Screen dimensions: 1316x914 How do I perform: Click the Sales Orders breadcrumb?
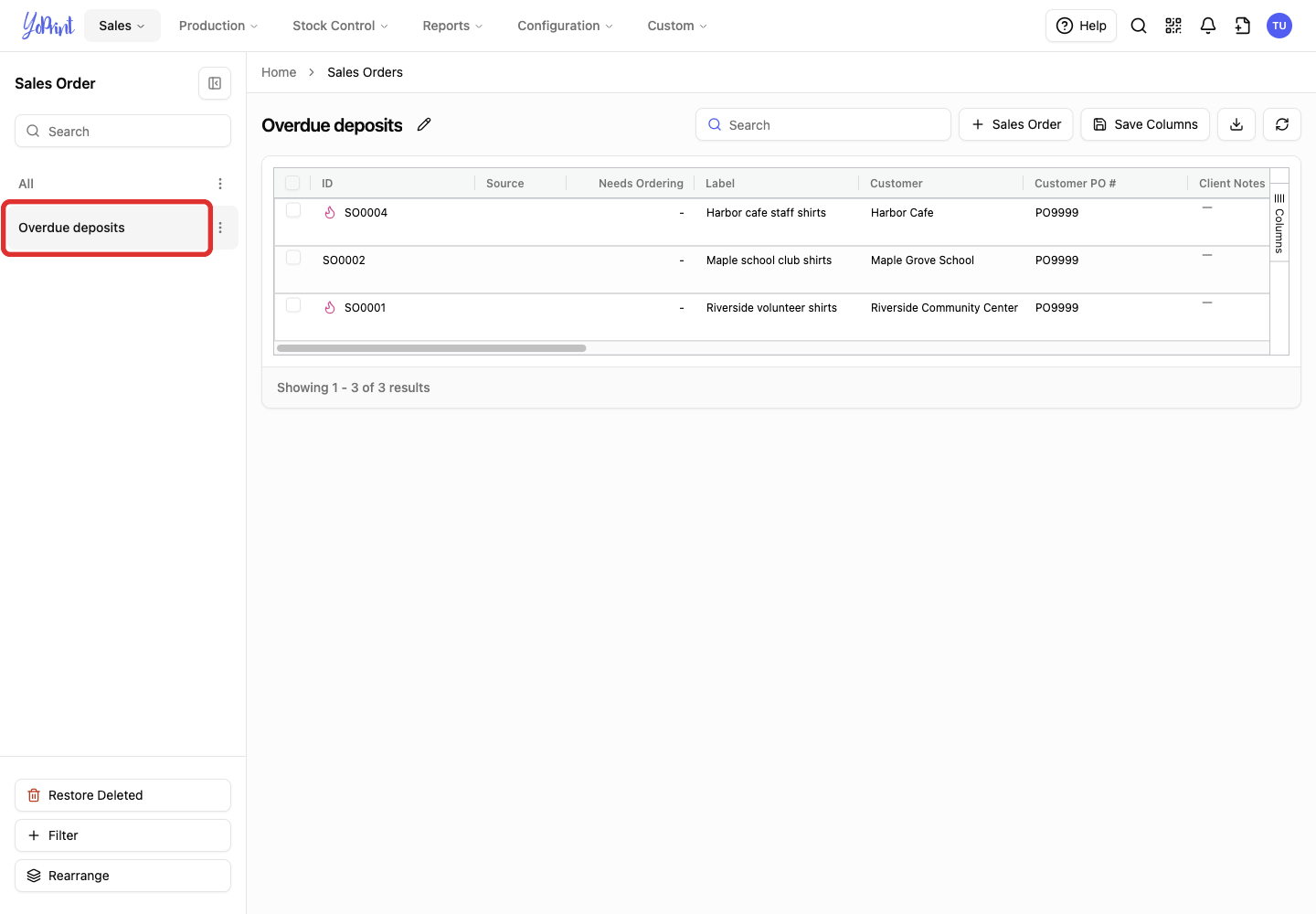pos(365,72)
